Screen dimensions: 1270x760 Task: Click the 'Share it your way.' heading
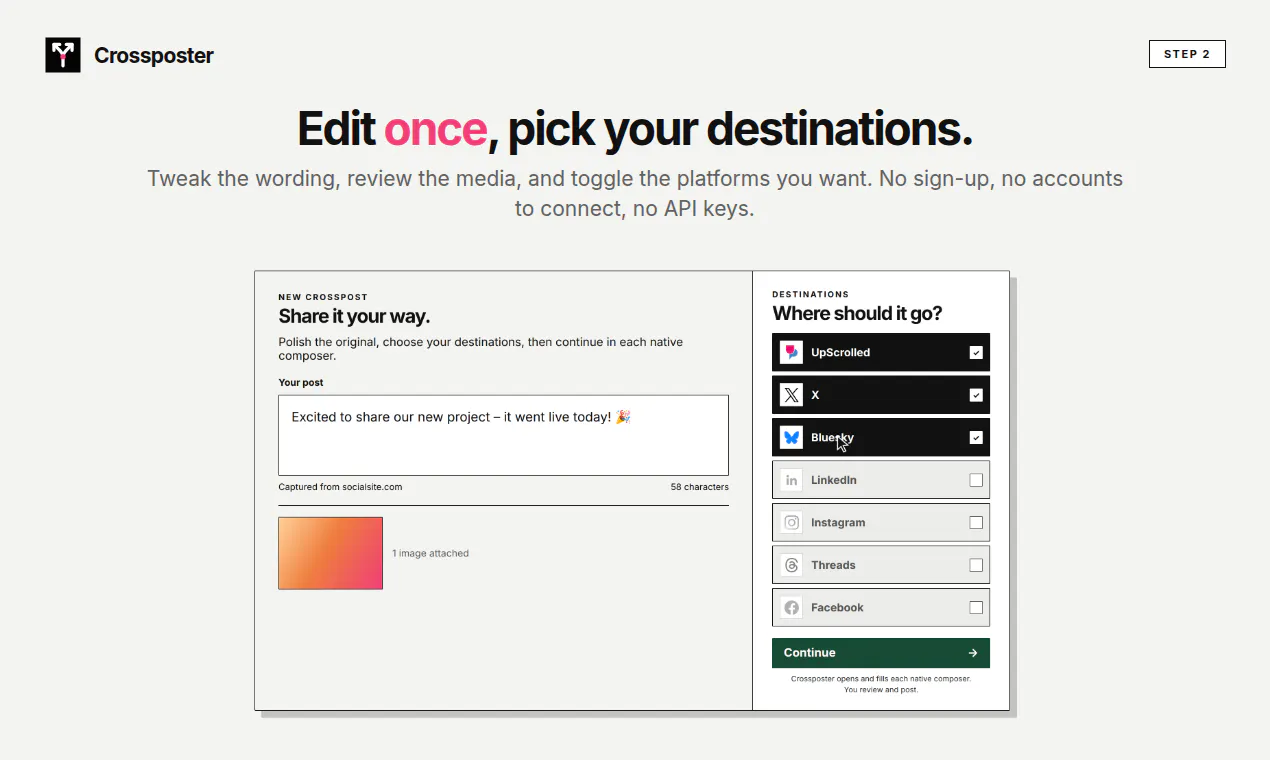coord(354,316)
